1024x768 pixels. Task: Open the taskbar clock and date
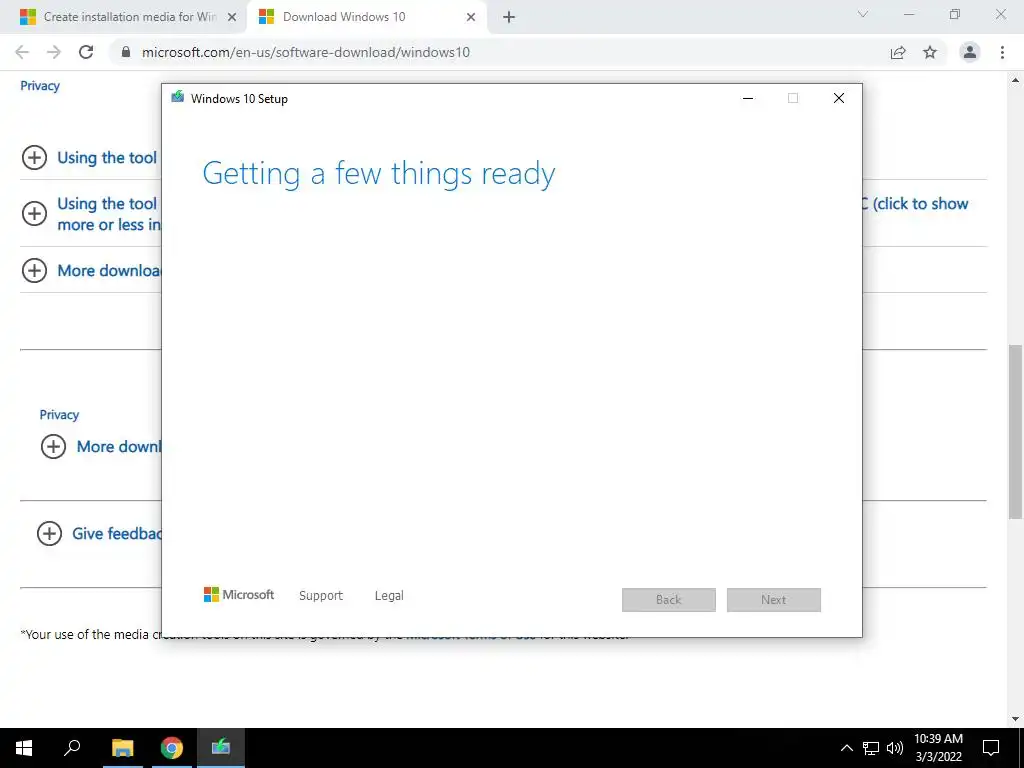938,748
